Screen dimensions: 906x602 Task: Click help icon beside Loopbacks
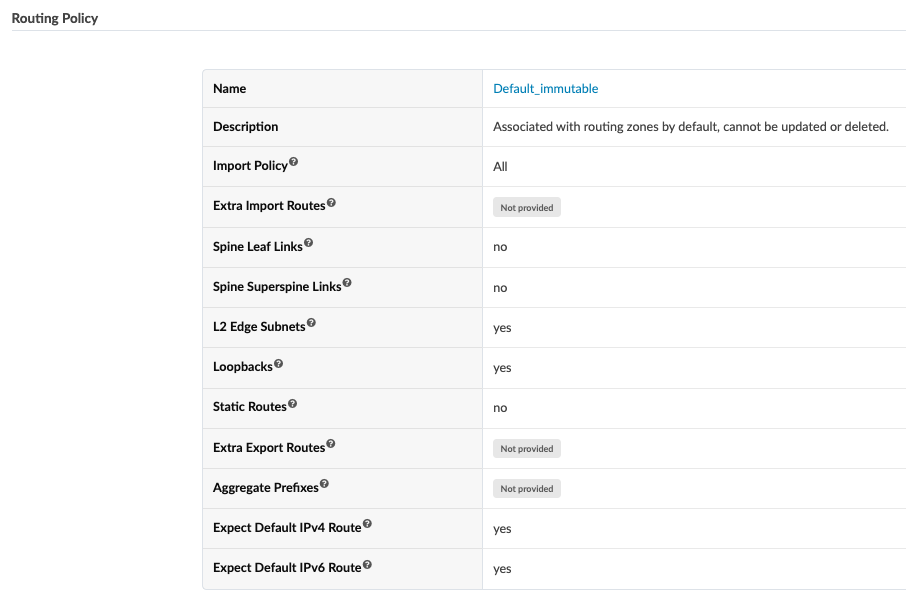pyautogui.click(x=279, y=363)
